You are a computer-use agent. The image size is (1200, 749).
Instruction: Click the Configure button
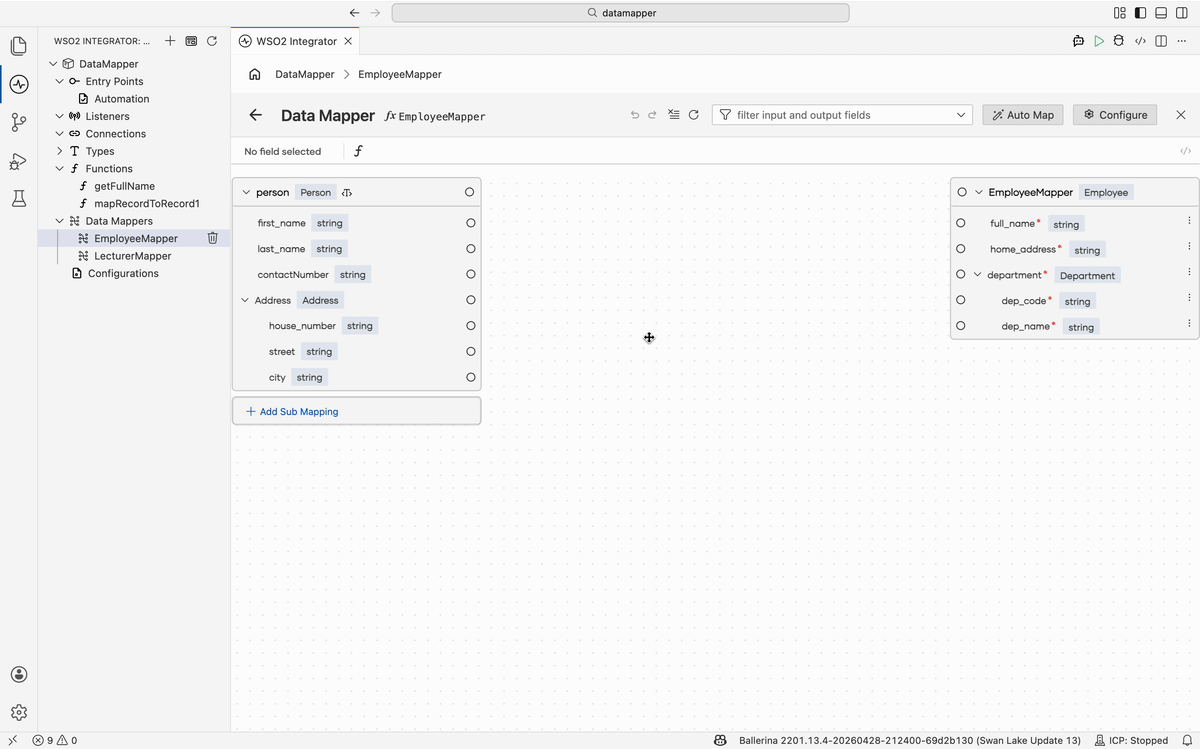coord(1115,115)
